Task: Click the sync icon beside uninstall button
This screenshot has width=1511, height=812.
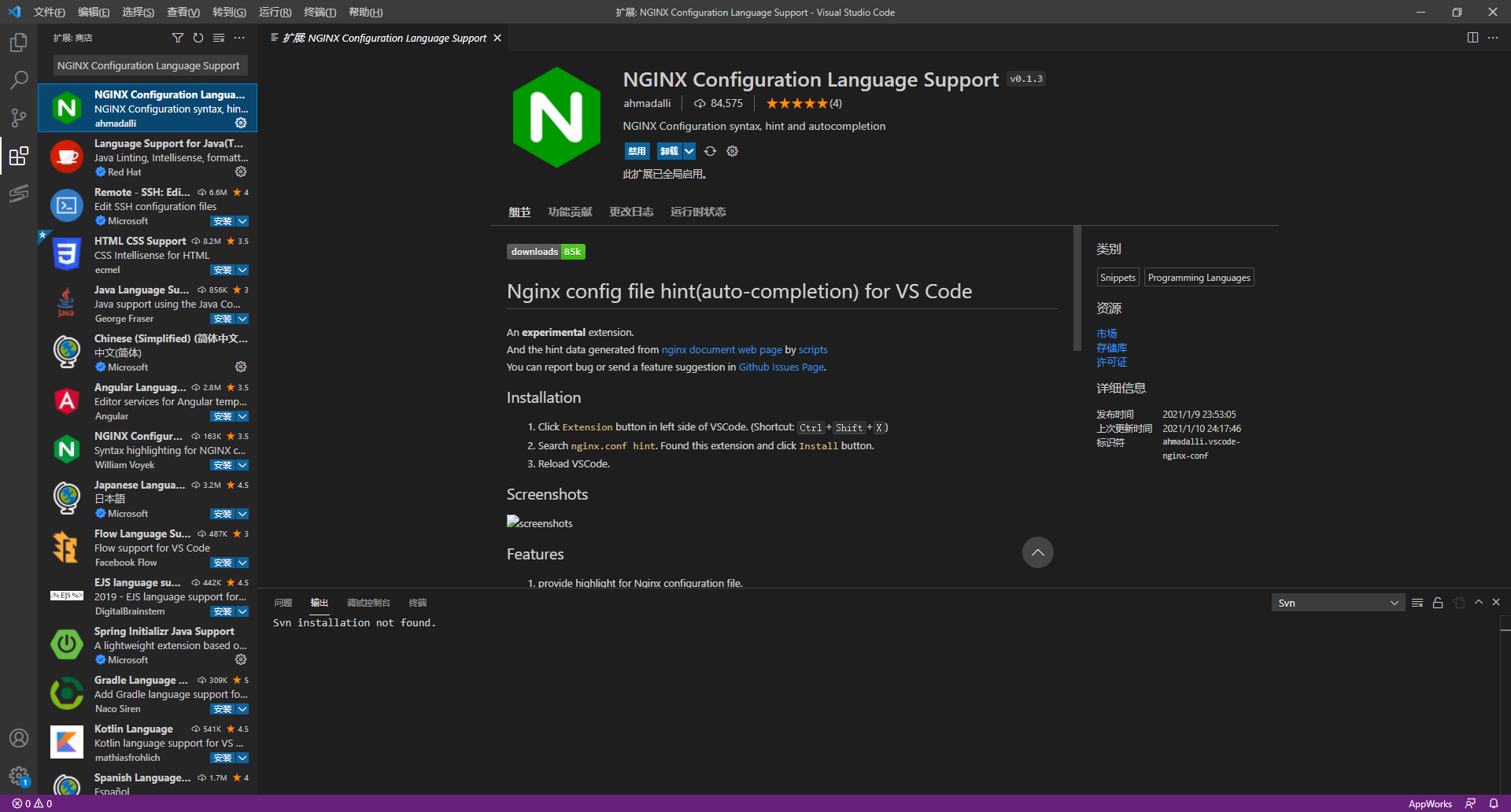Action: (710, 151)
